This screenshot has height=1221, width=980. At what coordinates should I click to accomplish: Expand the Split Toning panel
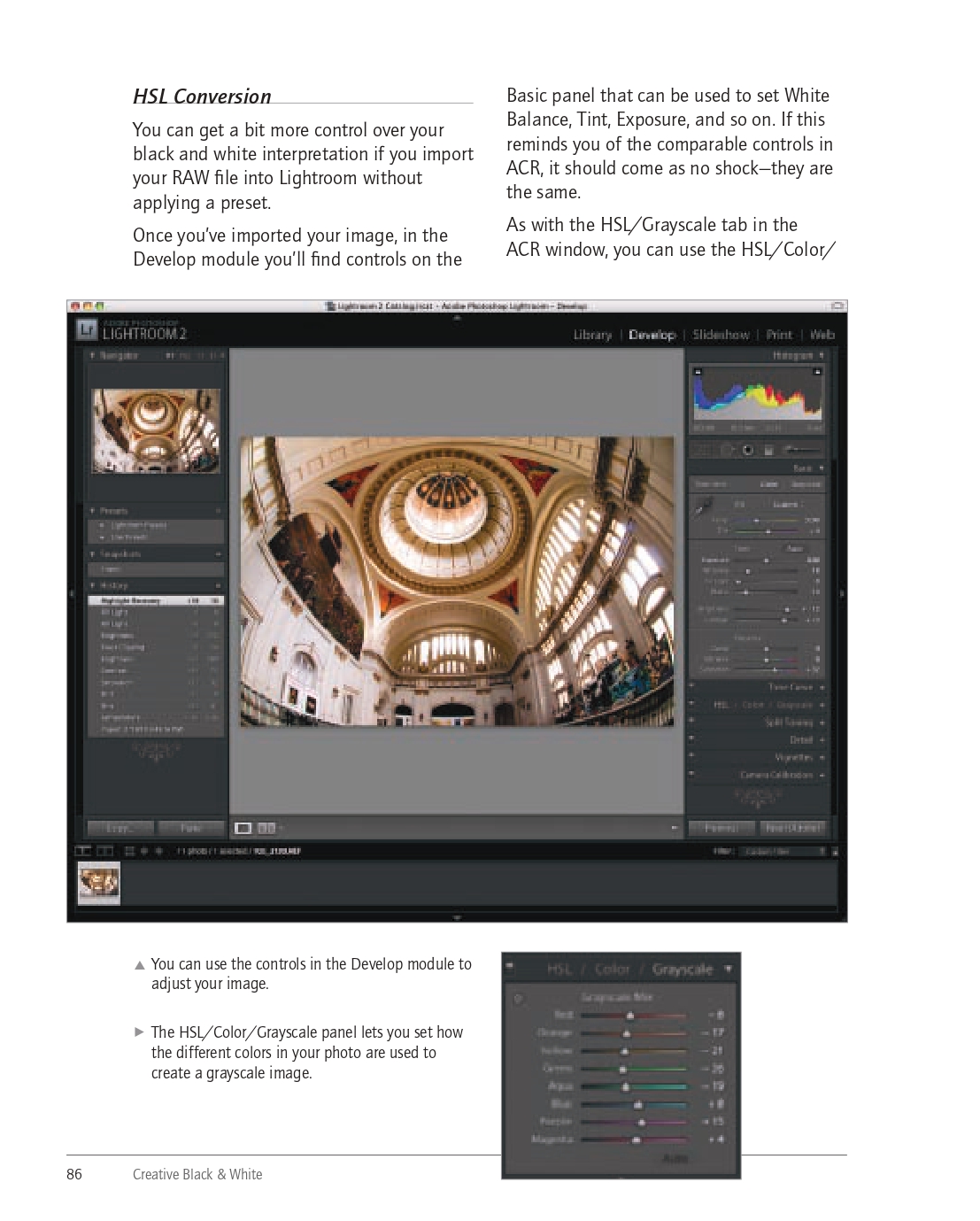coord(822,723)
